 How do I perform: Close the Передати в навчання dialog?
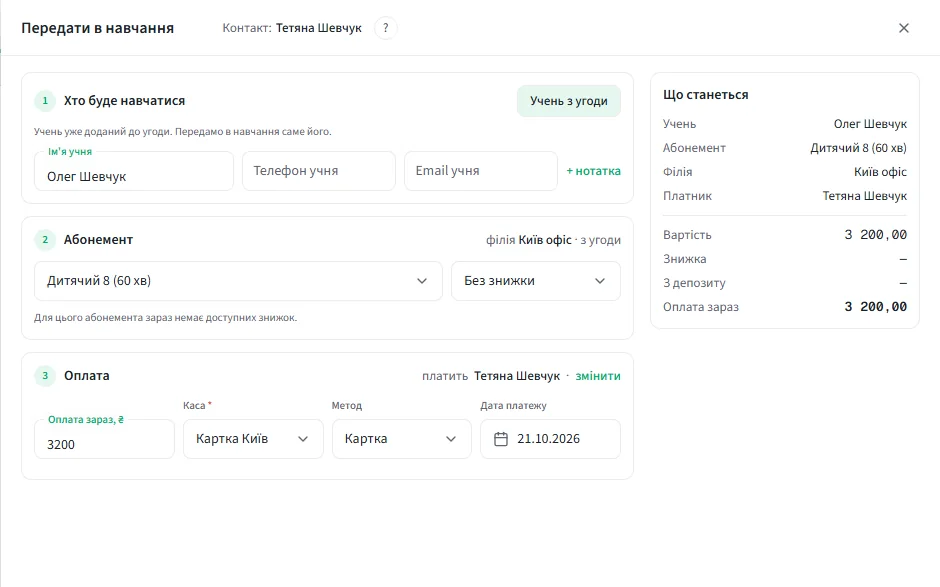point(903,28)
